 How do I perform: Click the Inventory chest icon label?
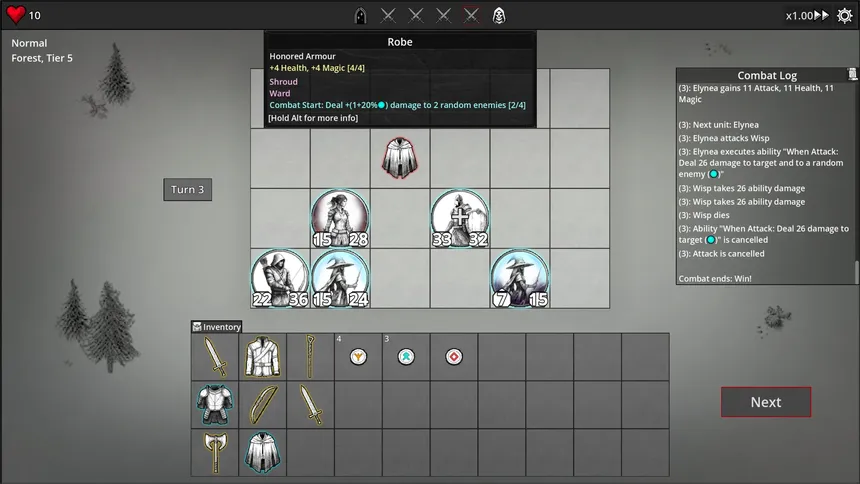click(217, 327)
